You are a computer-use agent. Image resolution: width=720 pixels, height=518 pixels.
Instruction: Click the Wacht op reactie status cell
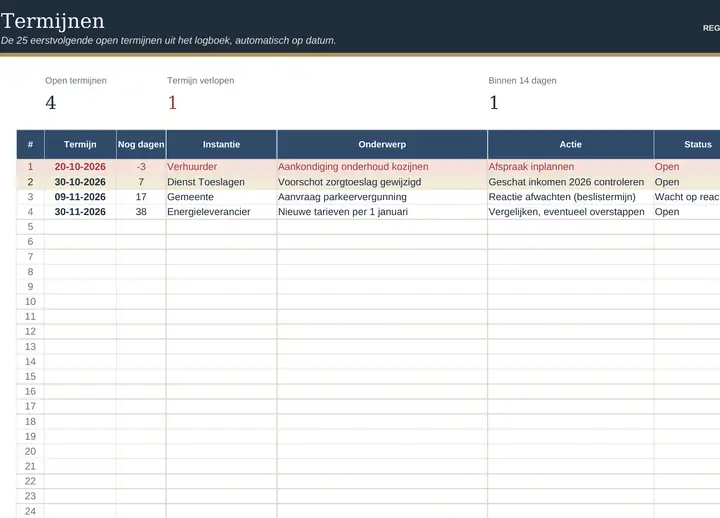pyautogui.click(x=687, y=197)
